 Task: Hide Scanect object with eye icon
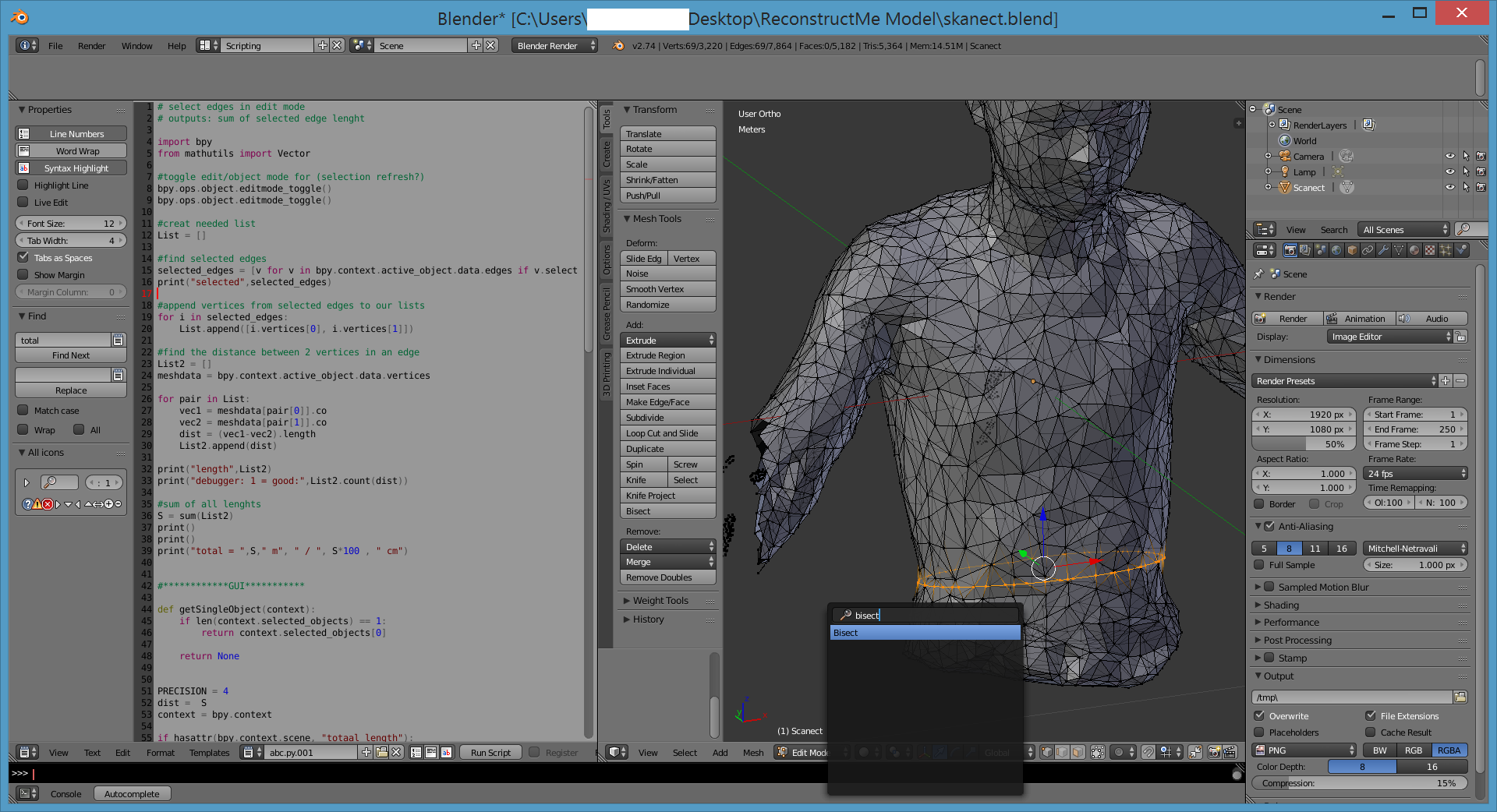click(1449, 187)
